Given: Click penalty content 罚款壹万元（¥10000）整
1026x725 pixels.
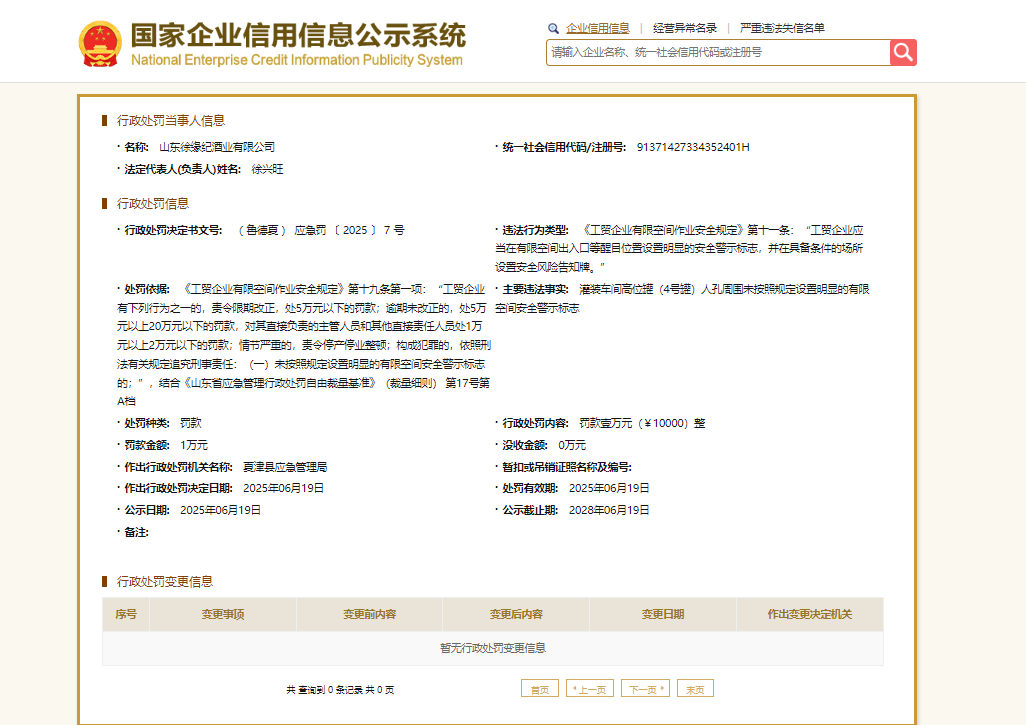Looking at the screenshot, I should pos(643,423).
